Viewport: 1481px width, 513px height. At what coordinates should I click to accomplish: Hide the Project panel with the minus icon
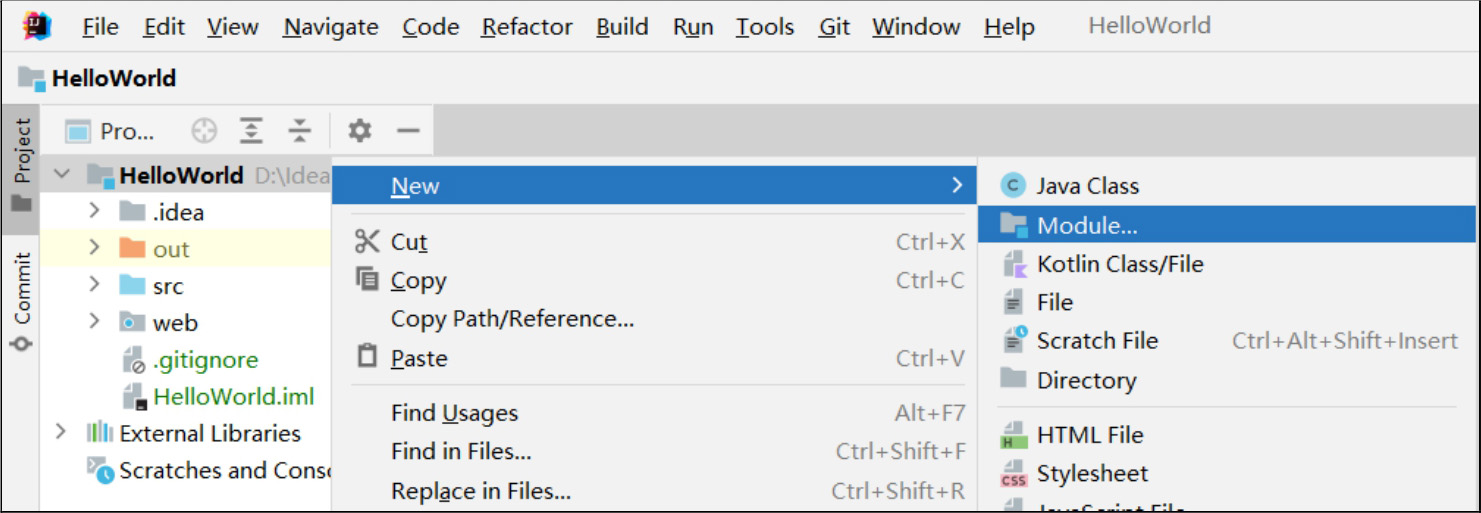pyautogui.click(x=408, y=131)
